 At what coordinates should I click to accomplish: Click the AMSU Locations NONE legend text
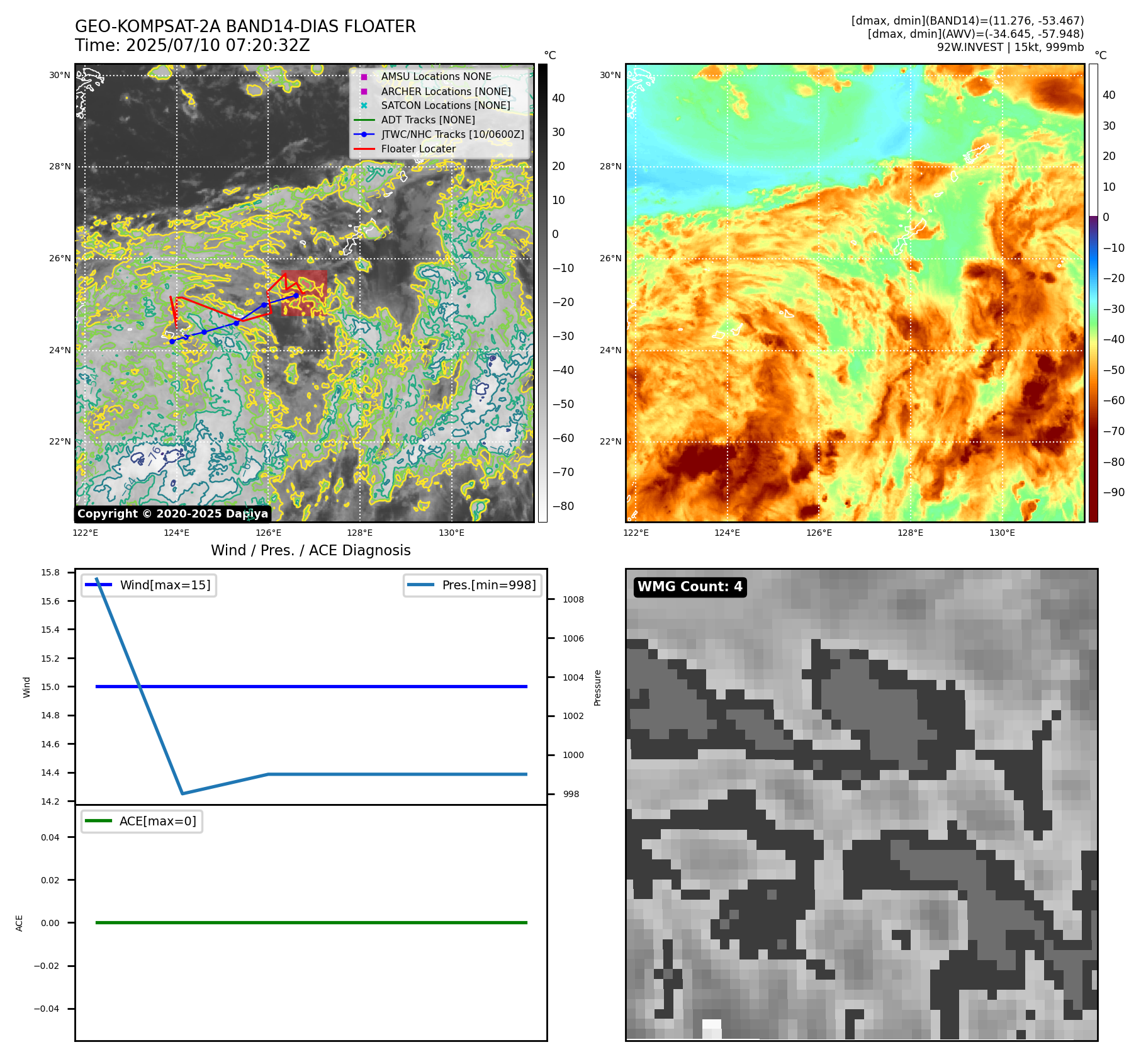click(x=436, y=77)
